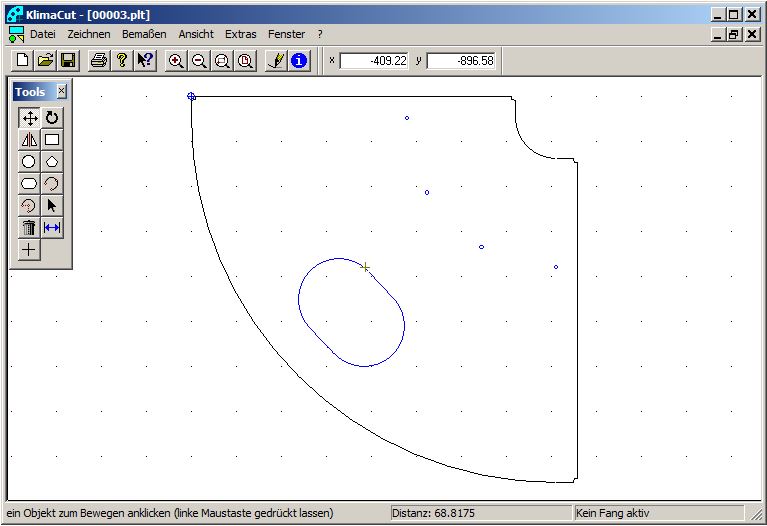Image resolution: width=767 pixels, height=526 pixels.
Task: Select the Polygon drawing tool
Action: click(x=52, y=162)
